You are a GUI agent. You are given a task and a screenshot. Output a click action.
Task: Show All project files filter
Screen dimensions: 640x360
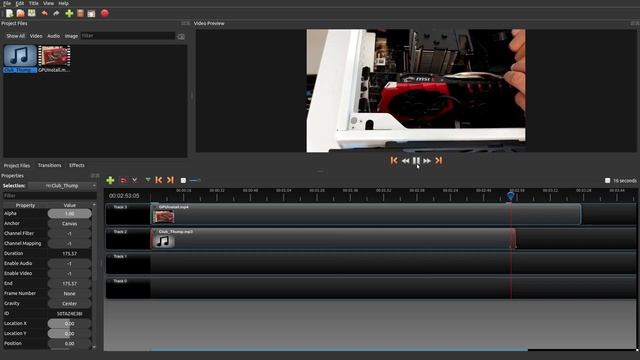click(16, 36)
